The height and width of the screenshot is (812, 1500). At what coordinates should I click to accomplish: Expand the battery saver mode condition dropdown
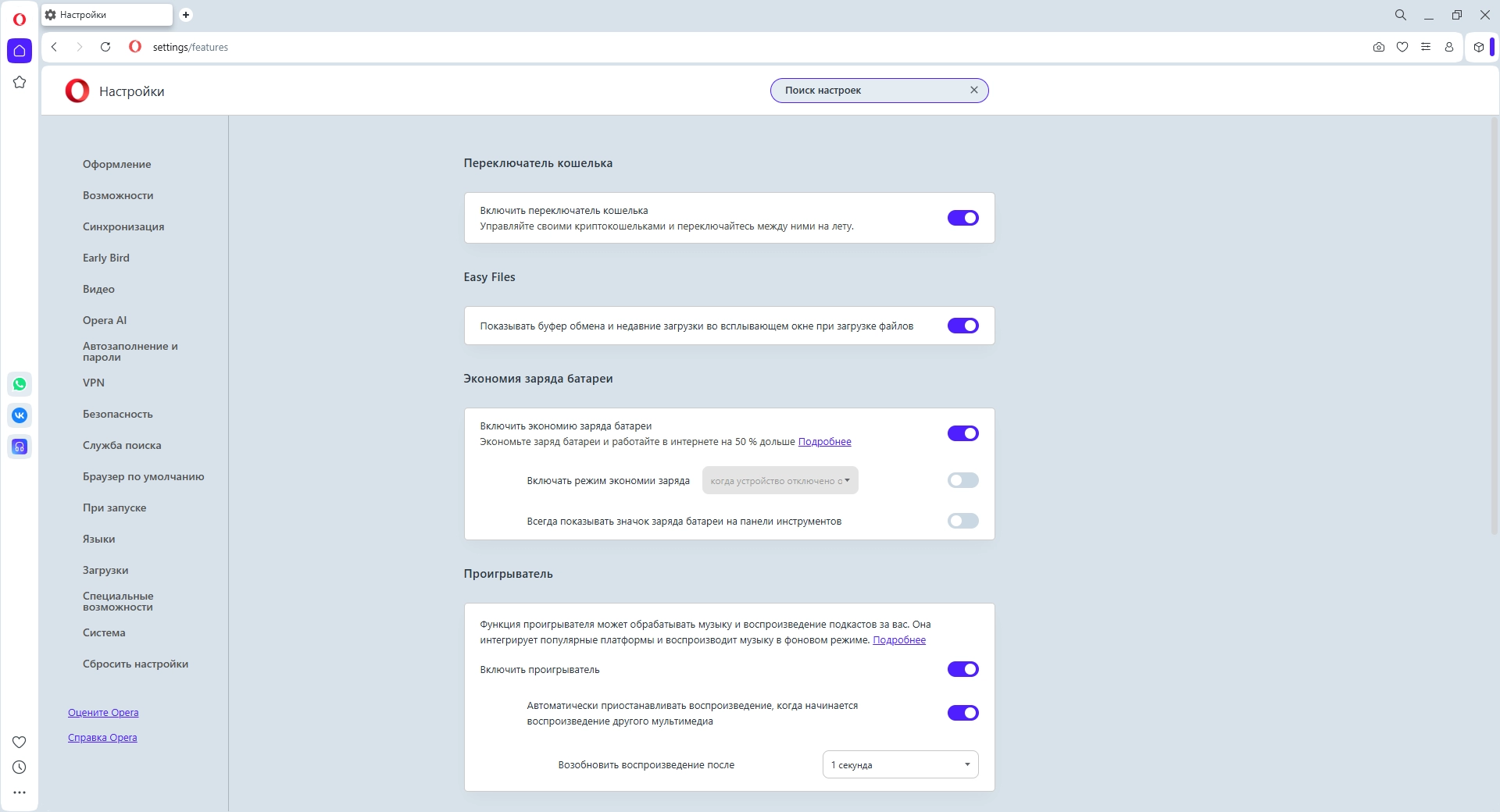coord(780,480)
